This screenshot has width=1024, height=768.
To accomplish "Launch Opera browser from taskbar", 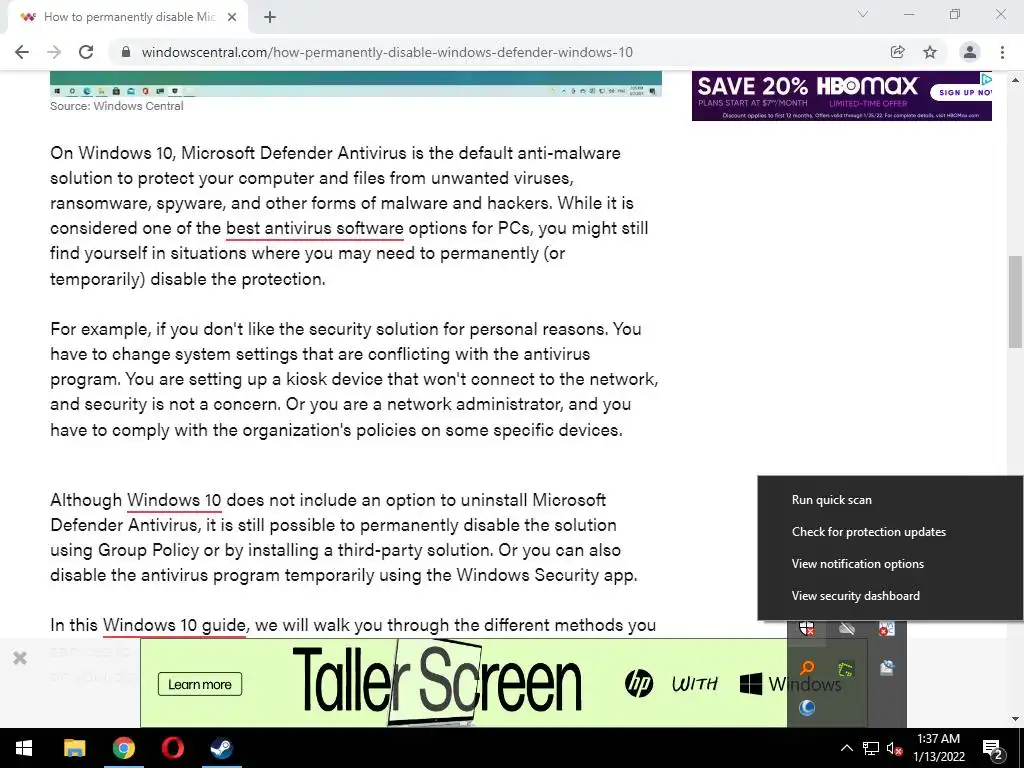I will click(172, 748).
